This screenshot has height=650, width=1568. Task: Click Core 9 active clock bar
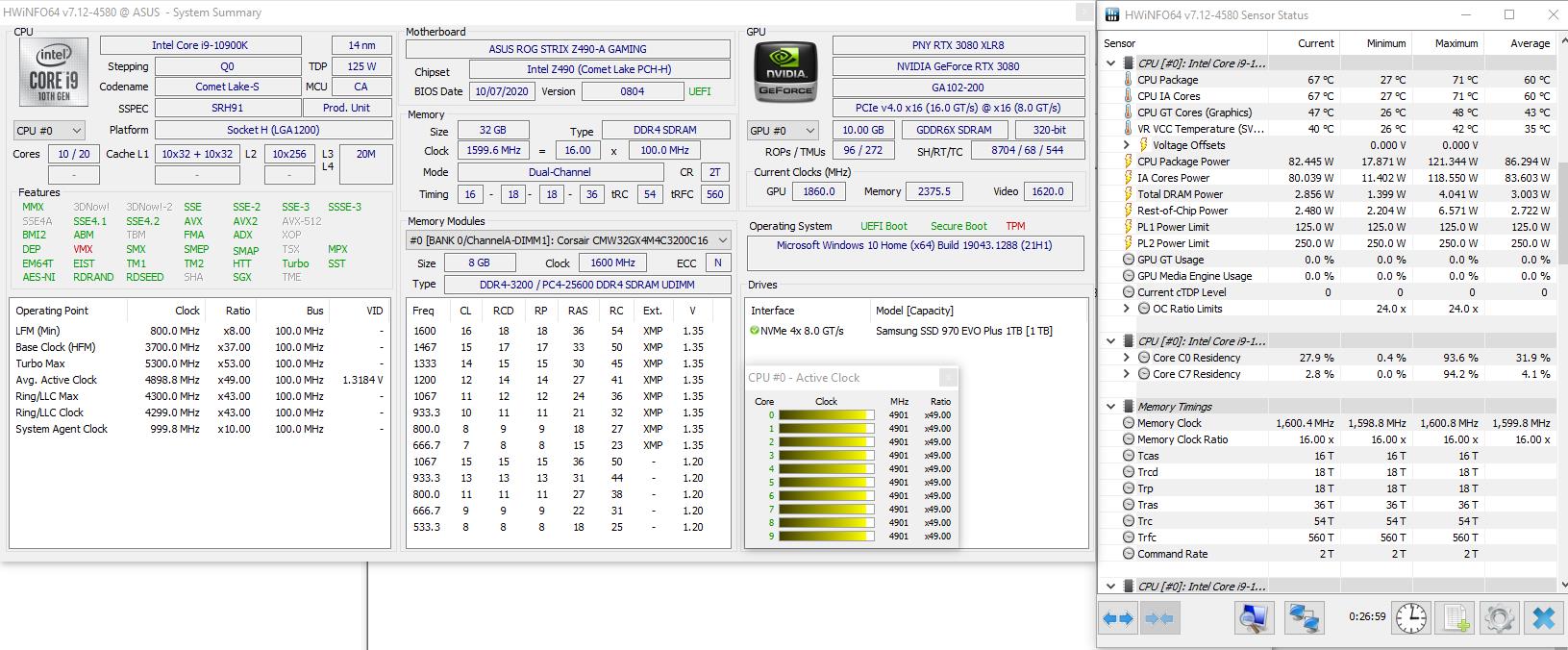[x=826, y=537]
